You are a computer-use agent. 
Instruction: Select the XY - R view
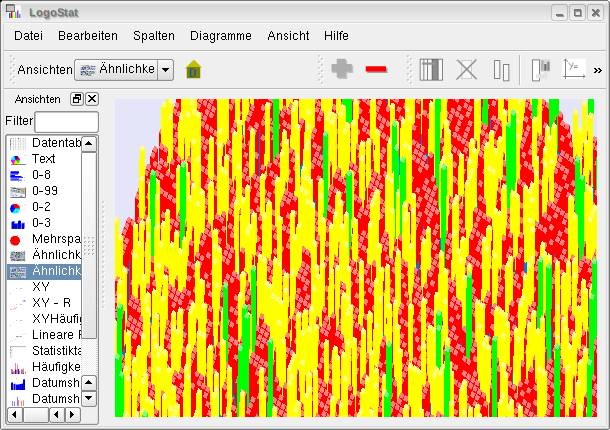pyautogui.click(x=44, y=303)
